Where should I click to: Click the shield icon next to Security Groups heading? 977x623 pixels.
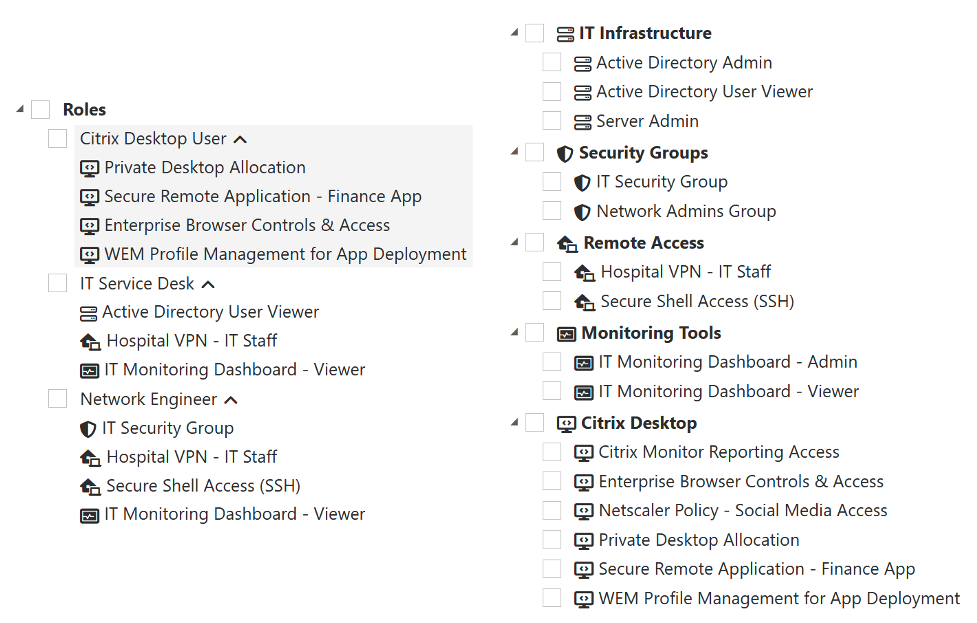565,154
